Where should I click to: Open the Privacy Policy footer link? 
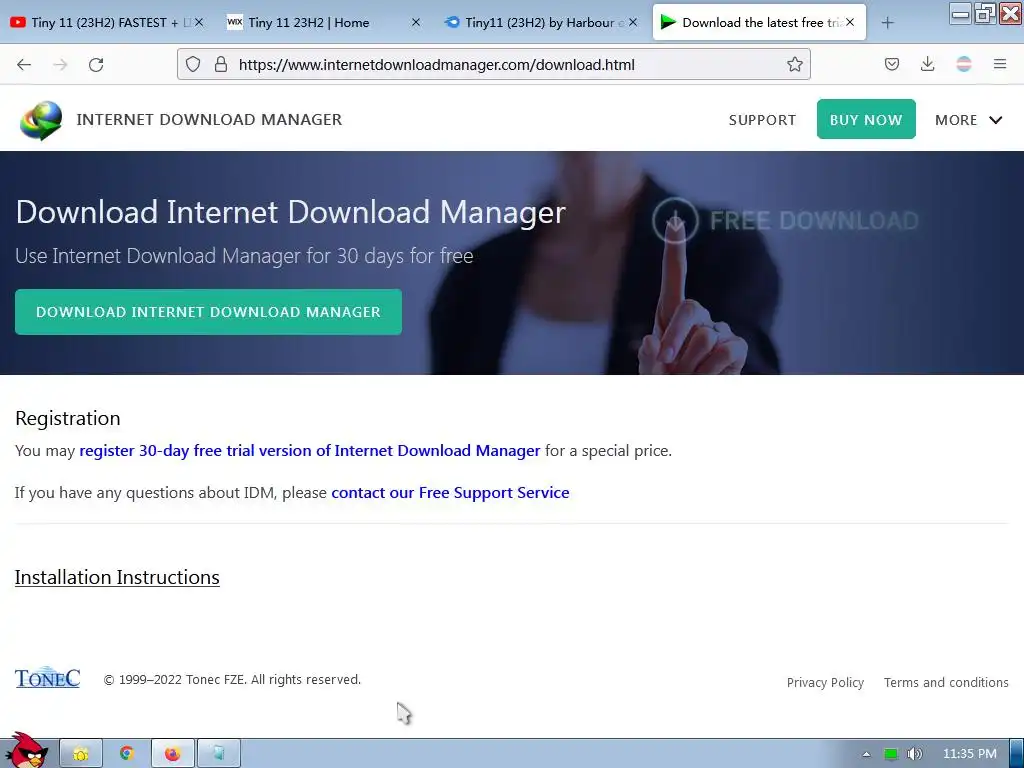[x=825, y=682]
